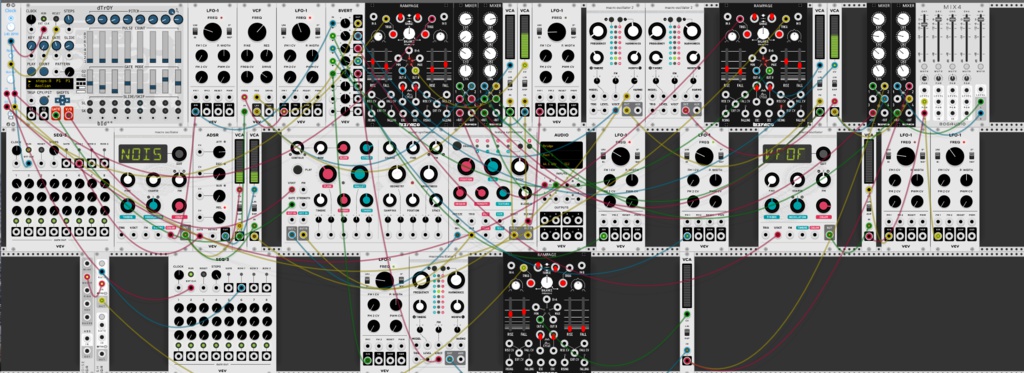Click the CLOCK knob on dTrOY sequencer
The image size is (1024, 373).
31,19
